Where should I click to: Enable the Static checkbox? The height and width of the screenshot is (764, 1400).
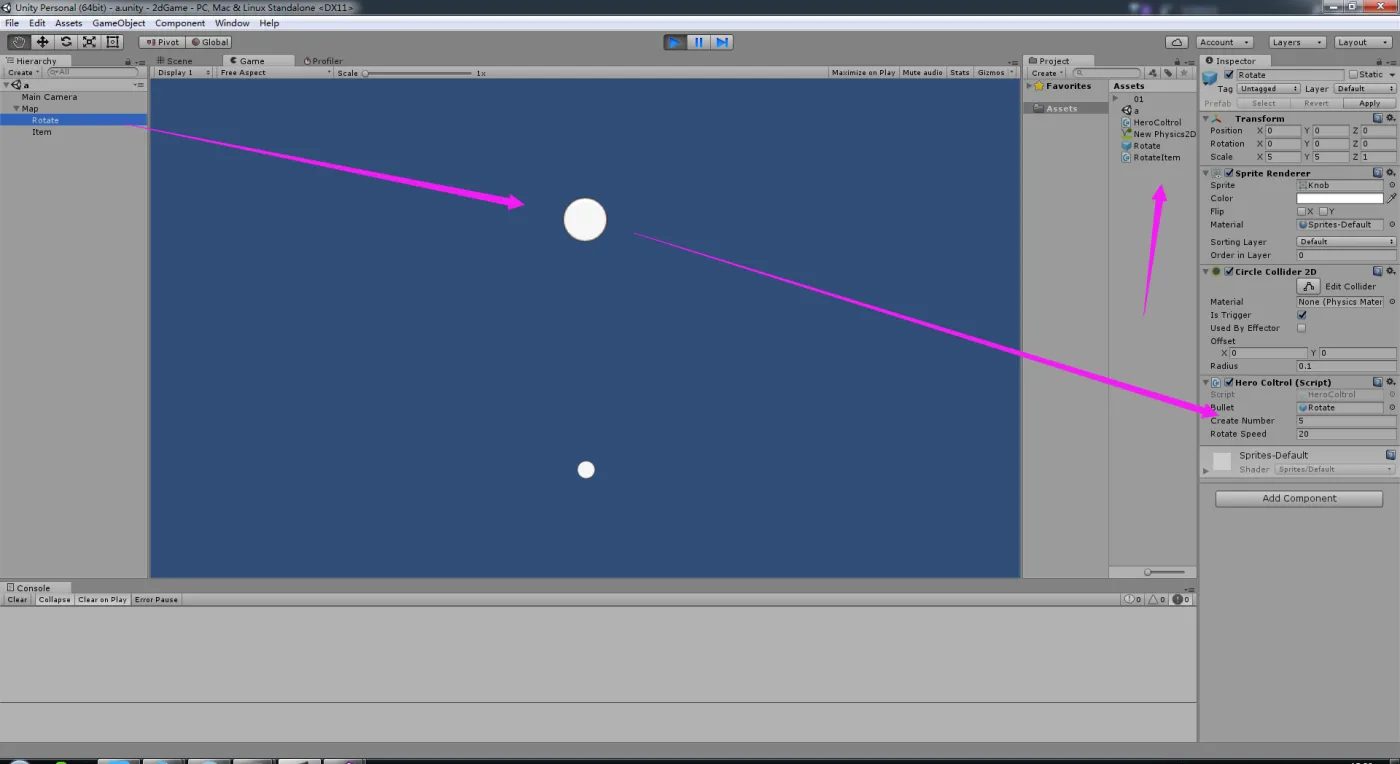(1353, 75)
